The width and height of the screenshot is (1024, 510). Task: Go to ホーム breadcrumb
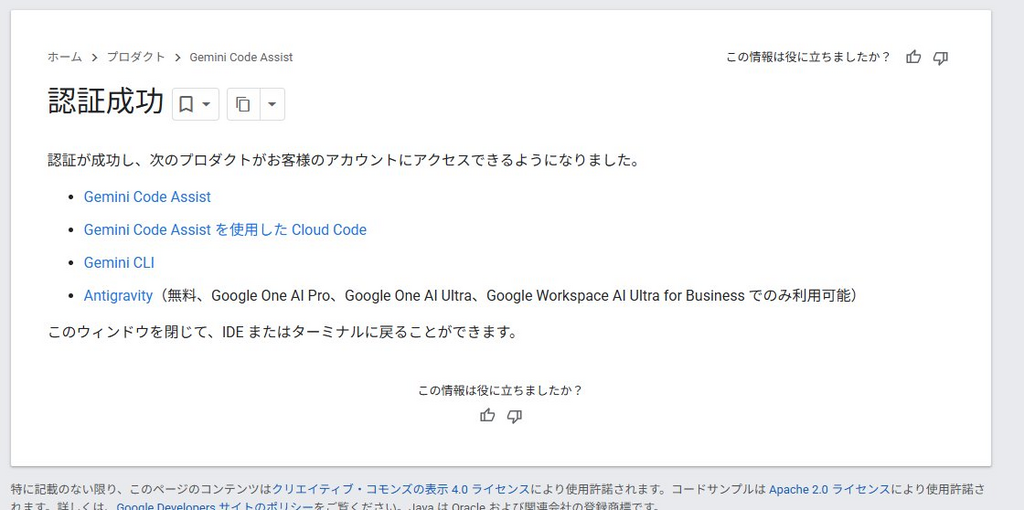[65, 57]
